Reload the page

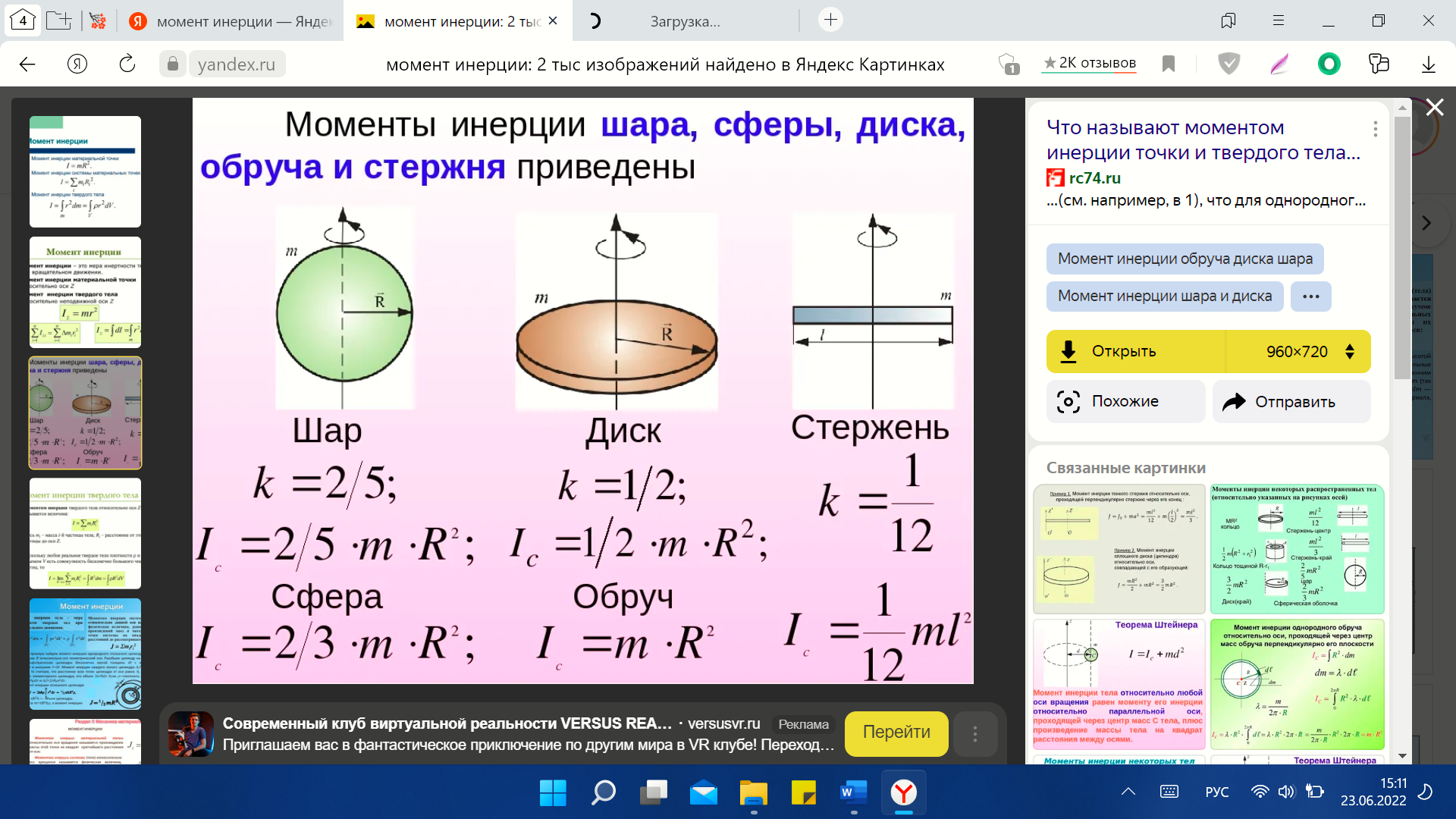click(127, 64)
